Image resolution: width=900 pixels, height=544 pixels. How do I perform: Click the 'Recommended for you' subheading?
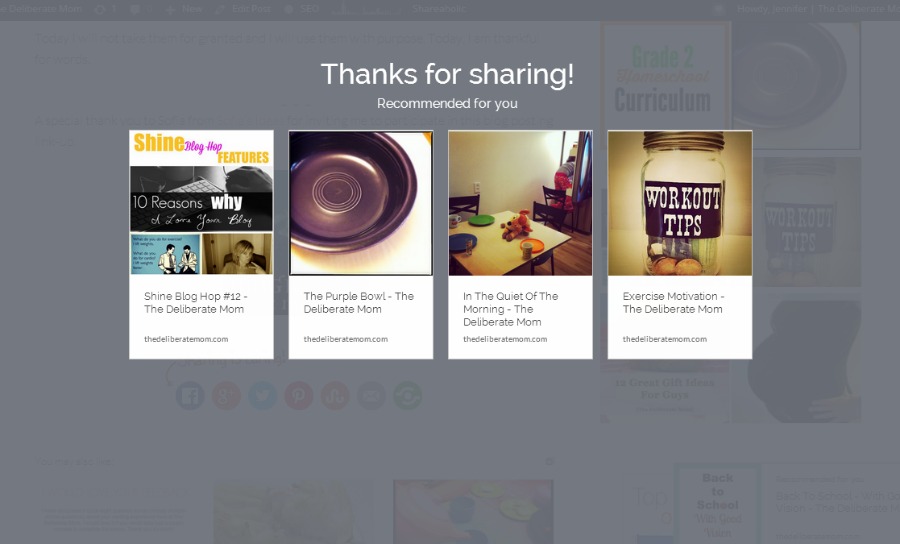[x=447, y=104]
